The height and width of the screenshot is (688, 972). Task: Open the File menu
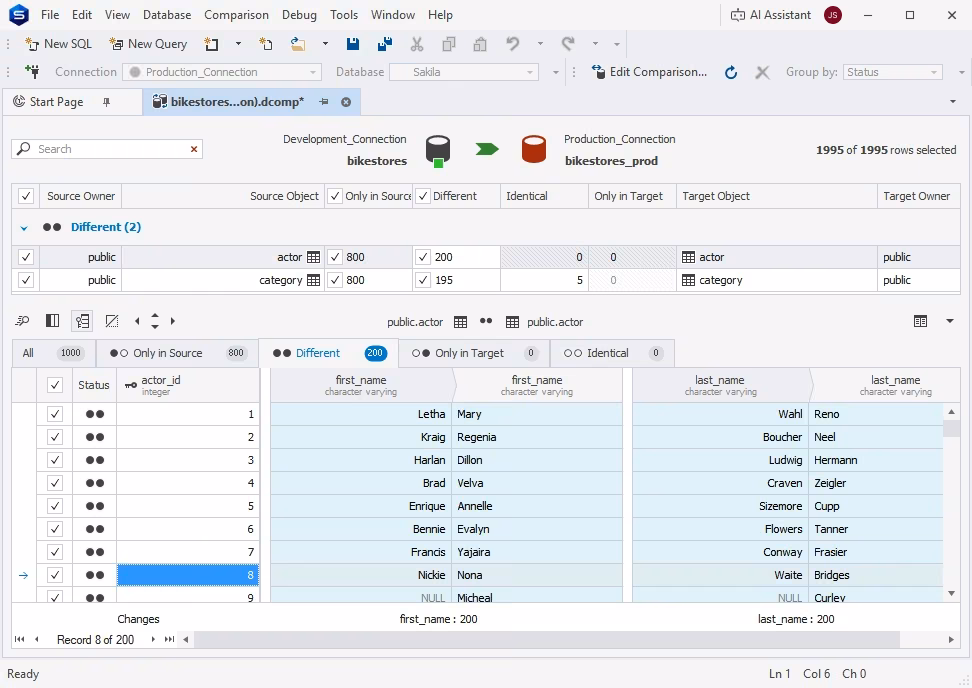[x=50, y=15]
